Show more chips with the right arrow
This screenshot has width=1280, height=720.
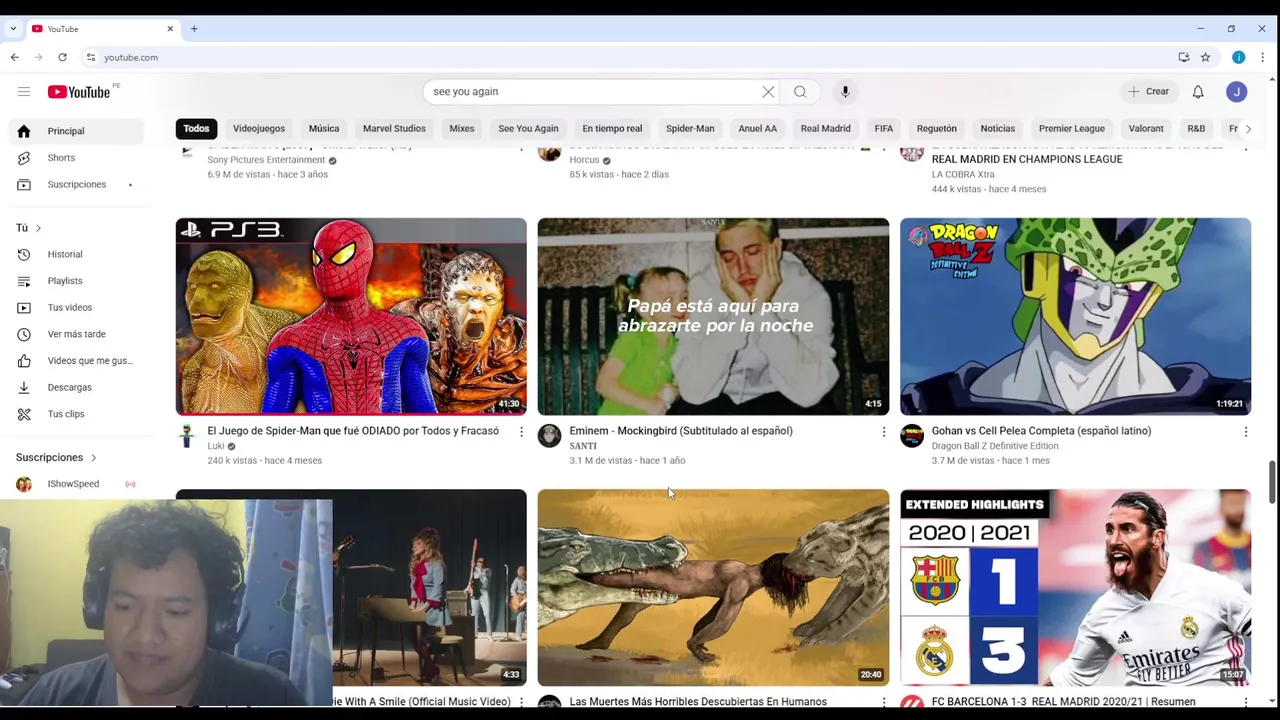[1248, 129]
